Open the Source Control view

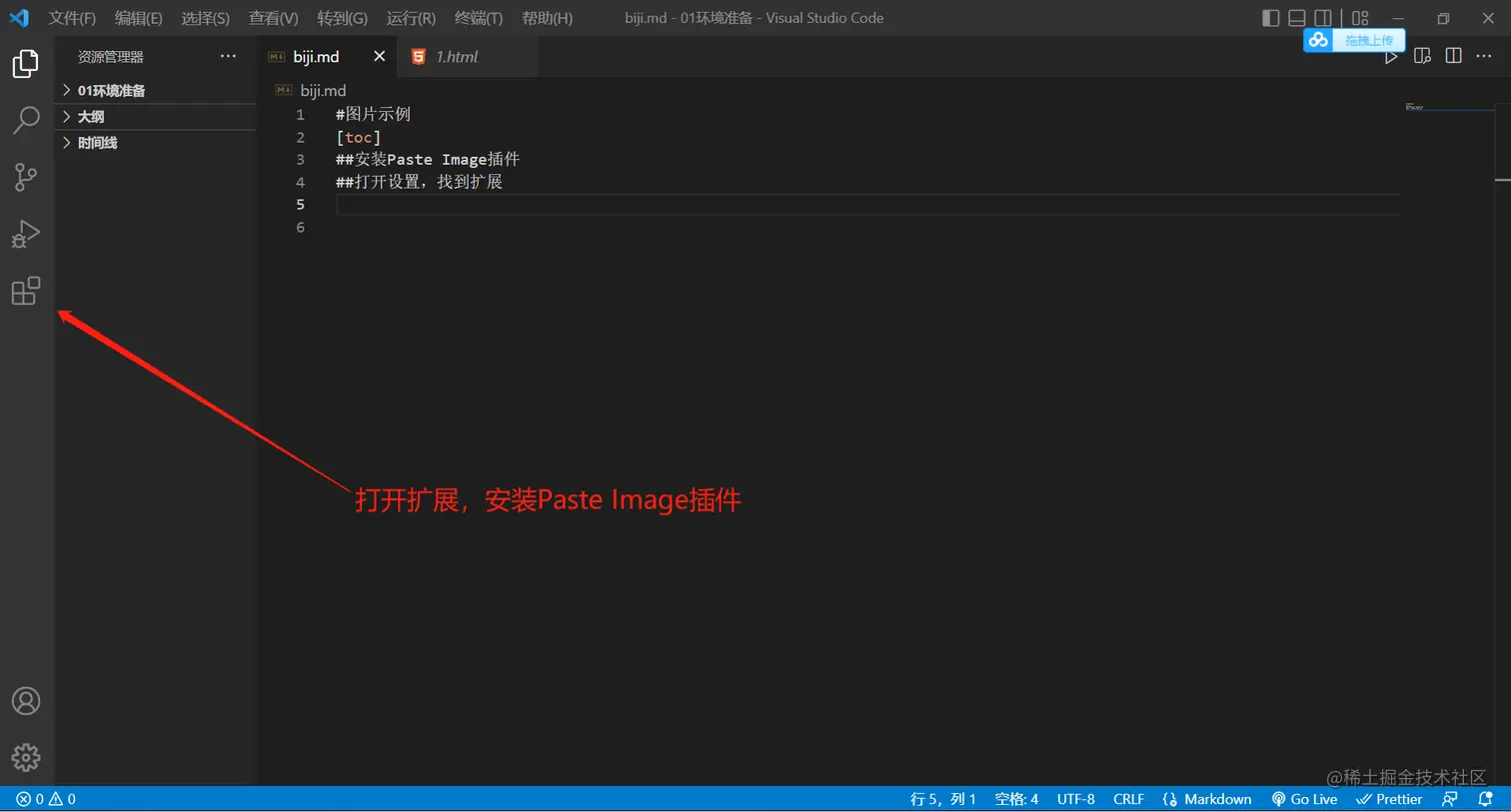(25, 177)
